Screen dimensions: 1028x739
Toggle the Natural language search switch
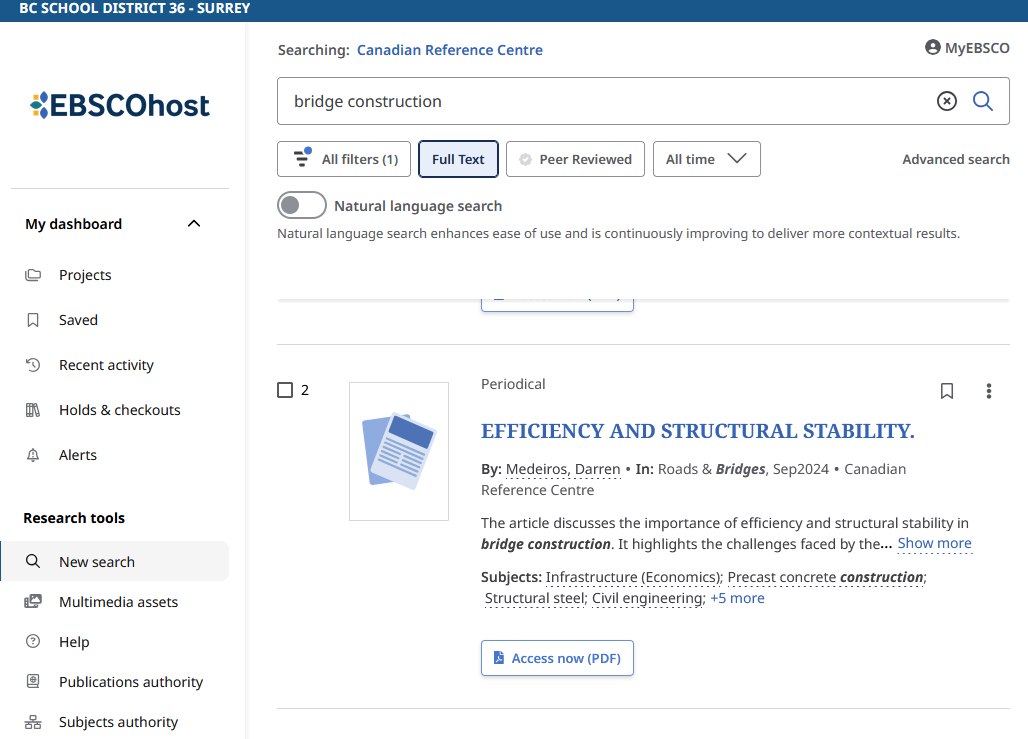pos(302,205)
